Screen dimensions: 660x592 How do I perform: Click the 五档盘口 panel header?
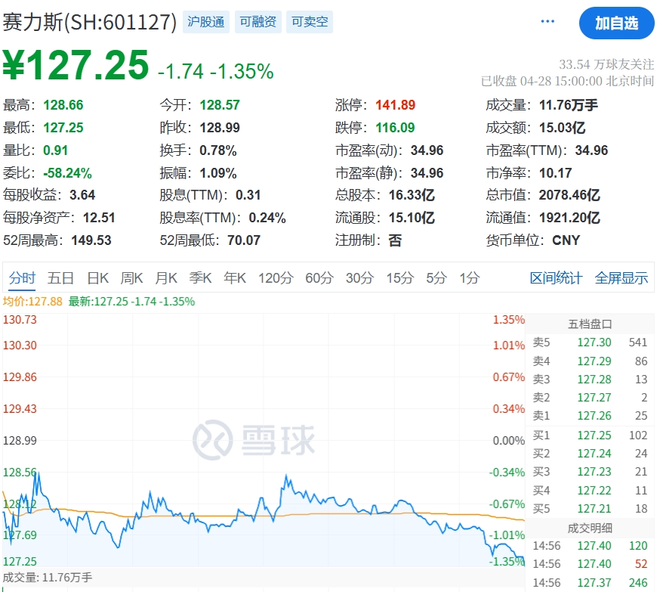point(590,324)
